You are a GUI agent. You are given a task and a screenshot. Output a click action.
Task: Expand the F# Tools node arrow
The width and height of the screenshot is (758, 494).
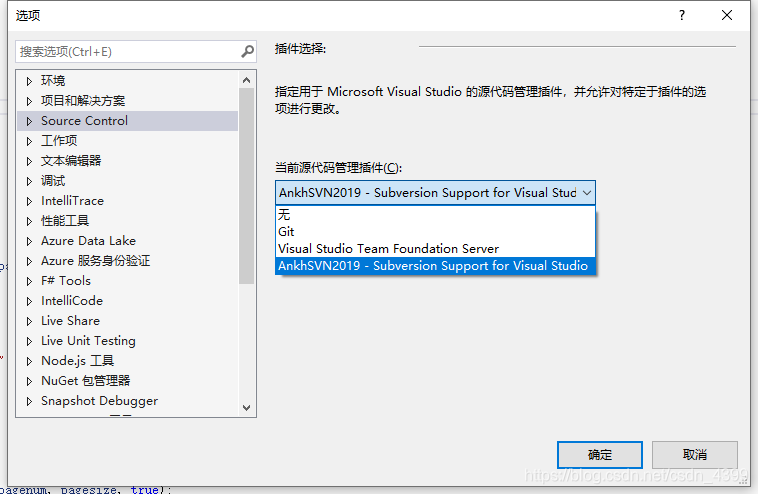29,281
